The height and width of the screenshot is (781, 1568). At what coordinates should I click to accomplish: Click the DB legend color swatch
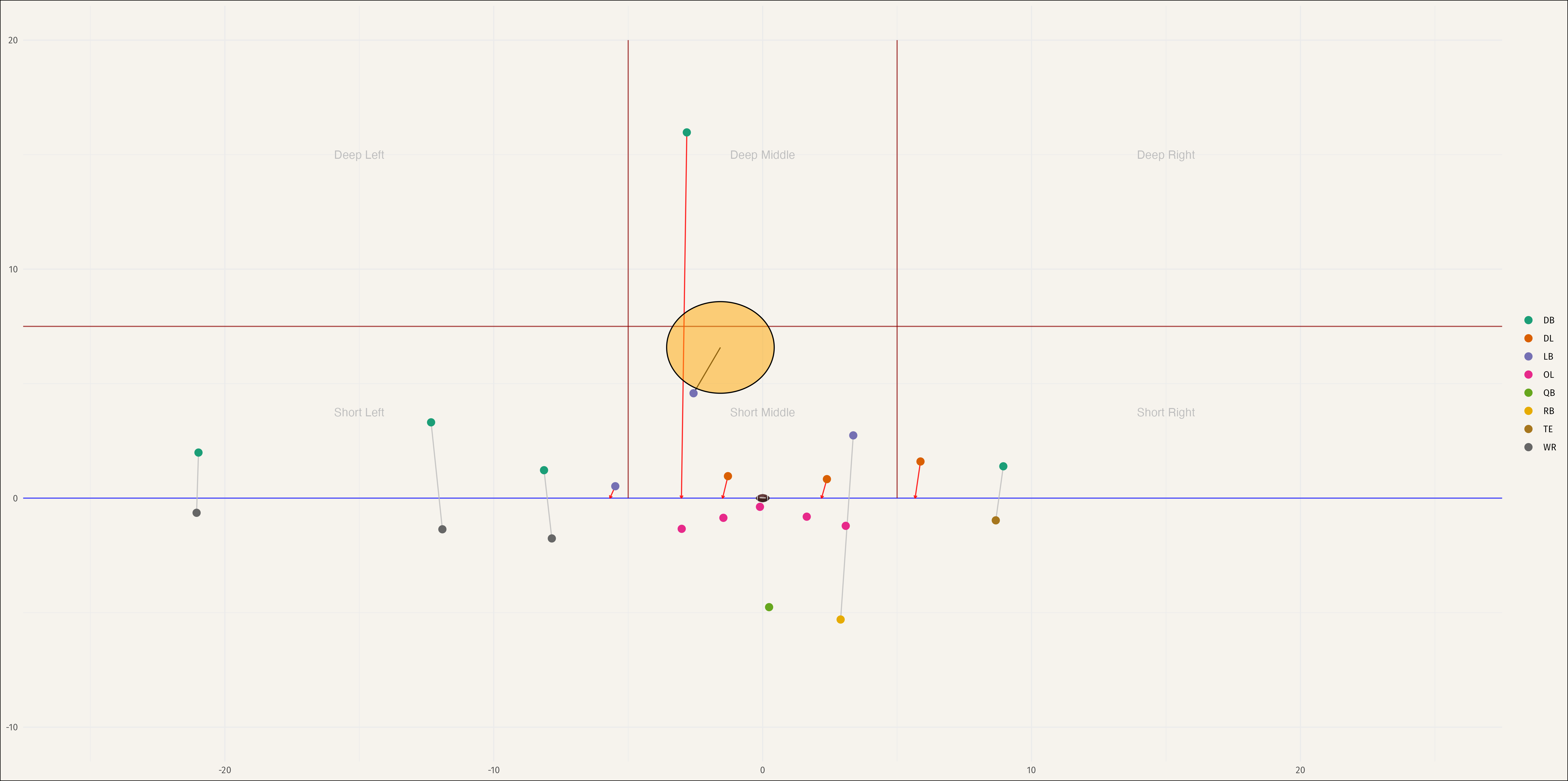point(1528,320)
